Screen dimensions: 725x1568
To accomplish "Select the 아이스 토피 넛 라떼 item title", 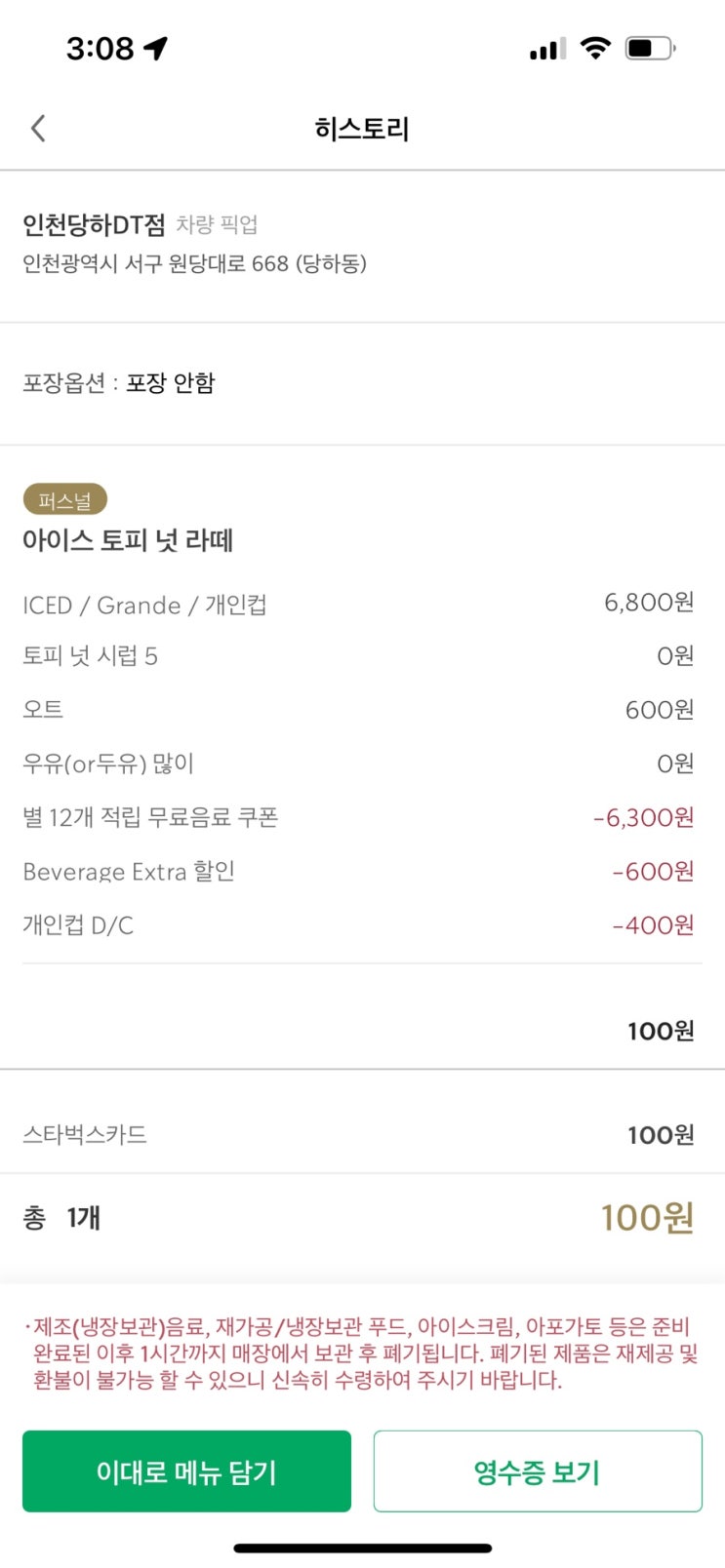I will tap(128, 540).
